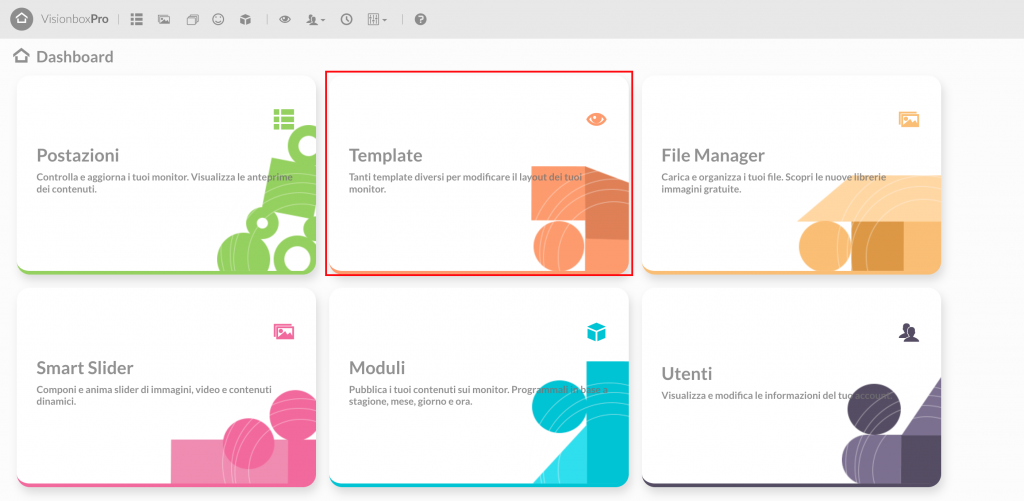
Task: Expand the sliders settings dropdown in toolbar
Action: pos(377,19)
